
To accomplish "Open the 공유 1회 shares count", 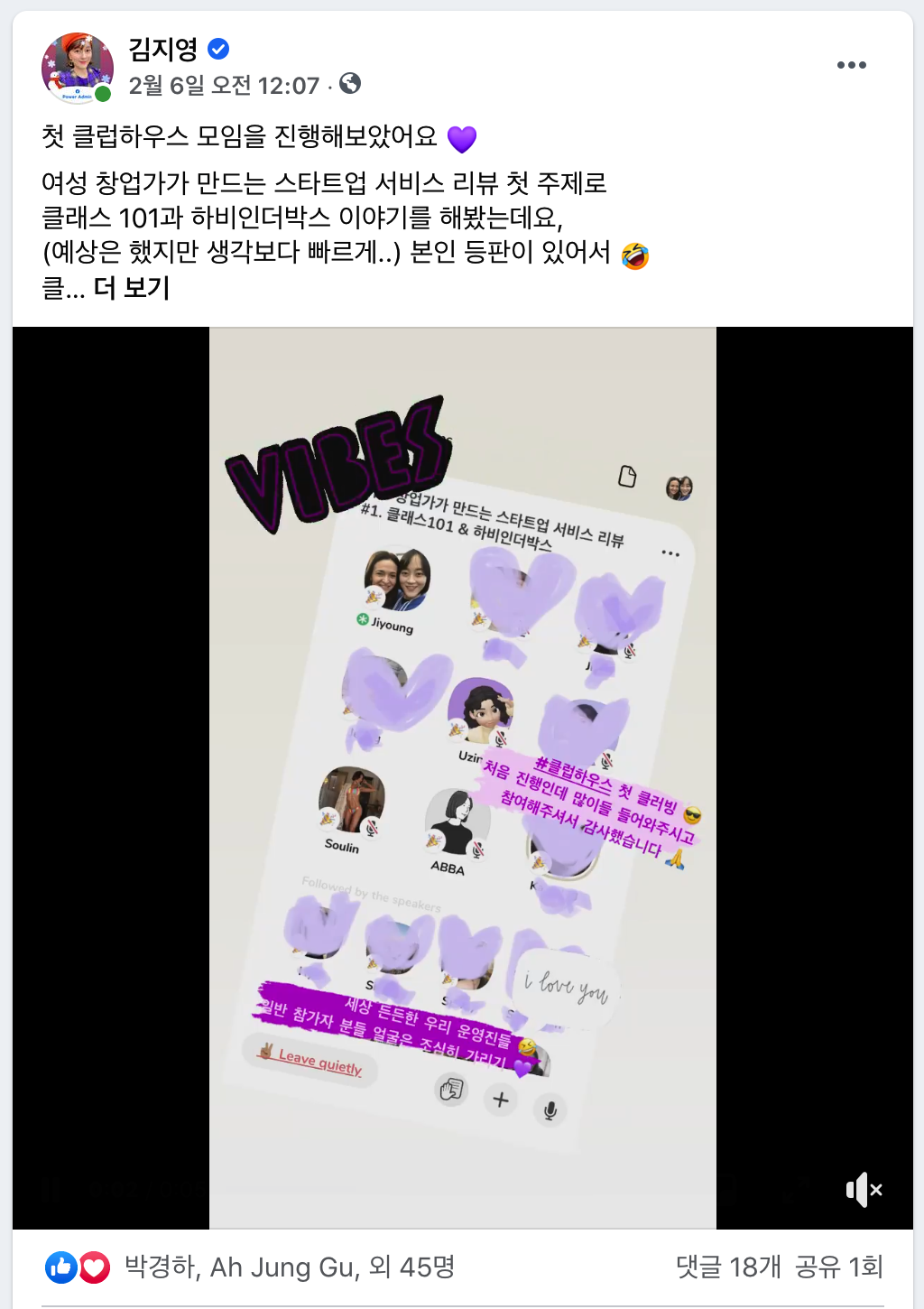I will click(x=839, y=1267).
